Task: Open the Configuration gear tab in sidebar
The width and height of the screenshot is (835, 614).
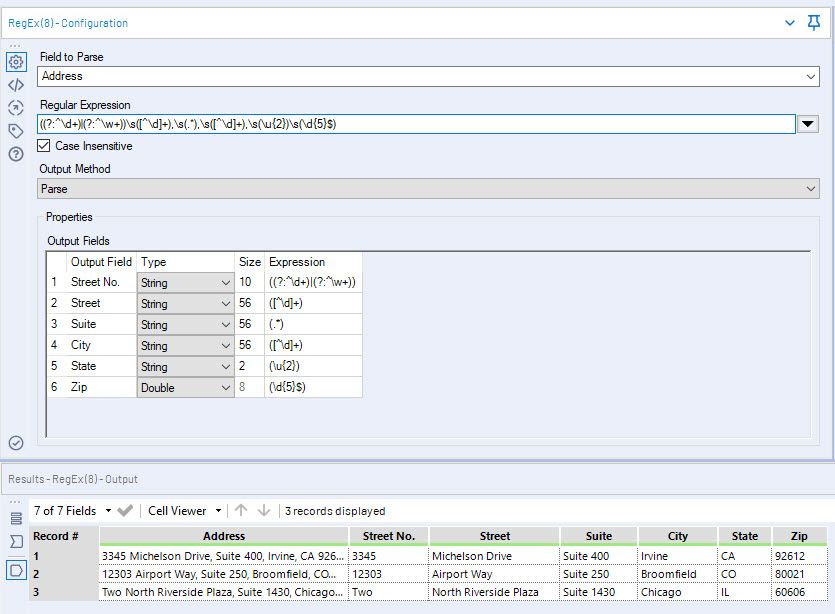Action: click(16, 62)
